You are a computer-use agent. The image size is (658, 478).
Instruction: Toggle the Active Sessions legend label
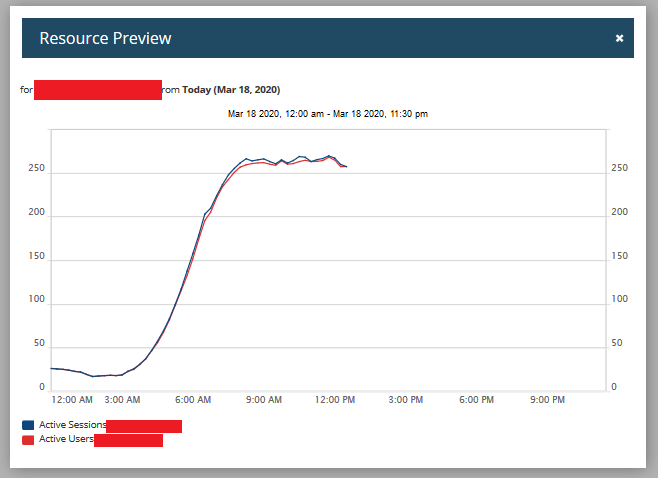[x=73, y=425]
